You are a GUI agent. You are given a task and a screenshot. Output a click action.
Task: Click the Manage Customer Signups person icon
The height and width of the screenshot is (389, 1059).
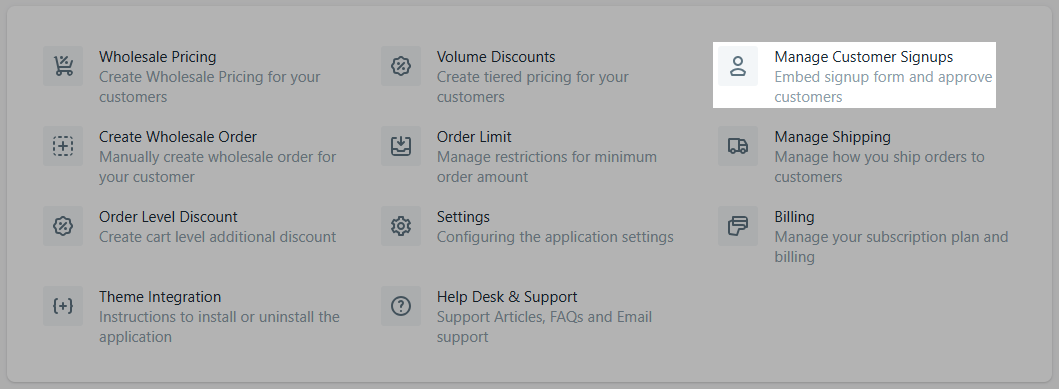click(x=738, y=66)
